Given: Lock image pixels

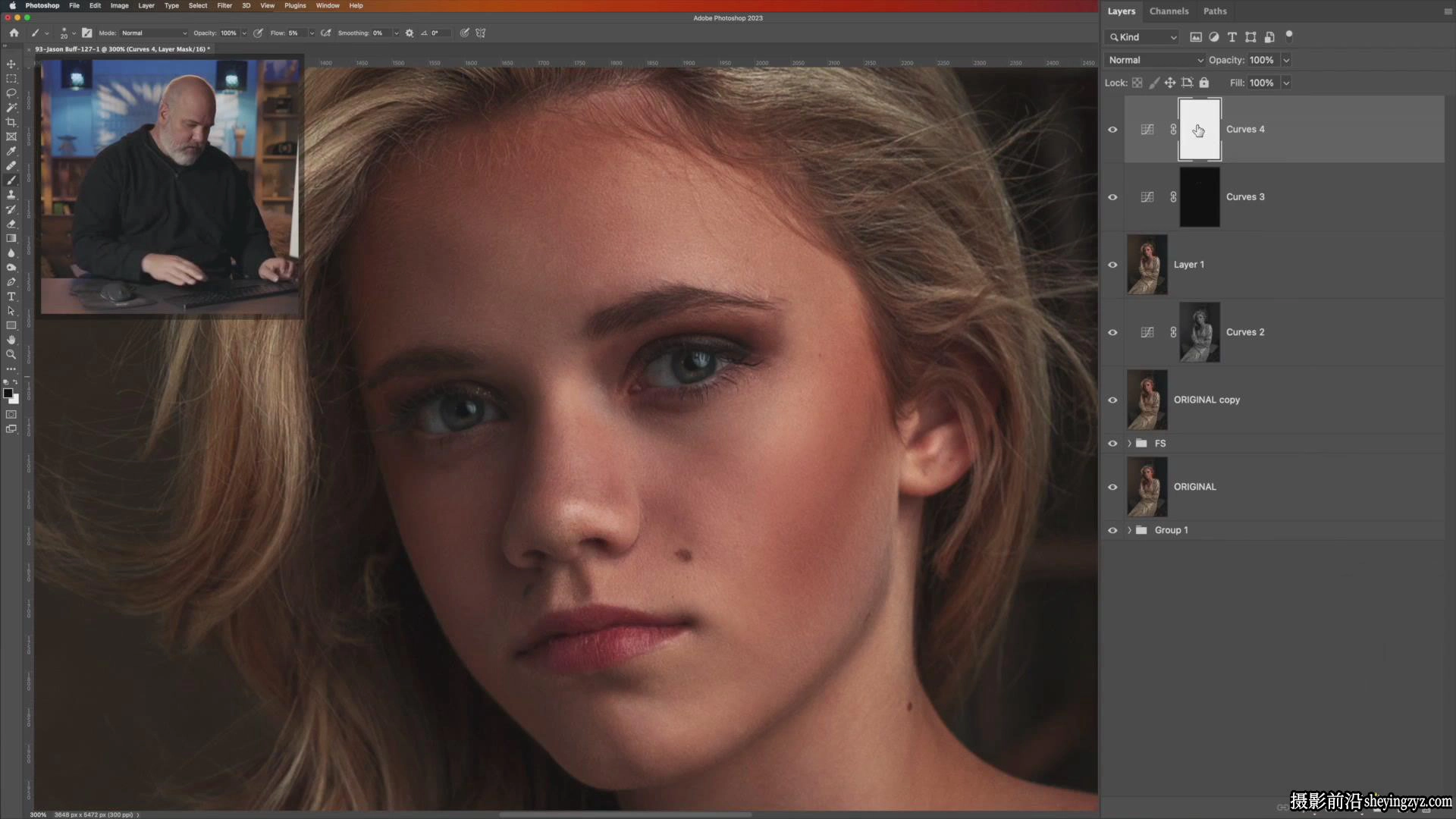Looking at the screenshot, I should click(1154, 83).
